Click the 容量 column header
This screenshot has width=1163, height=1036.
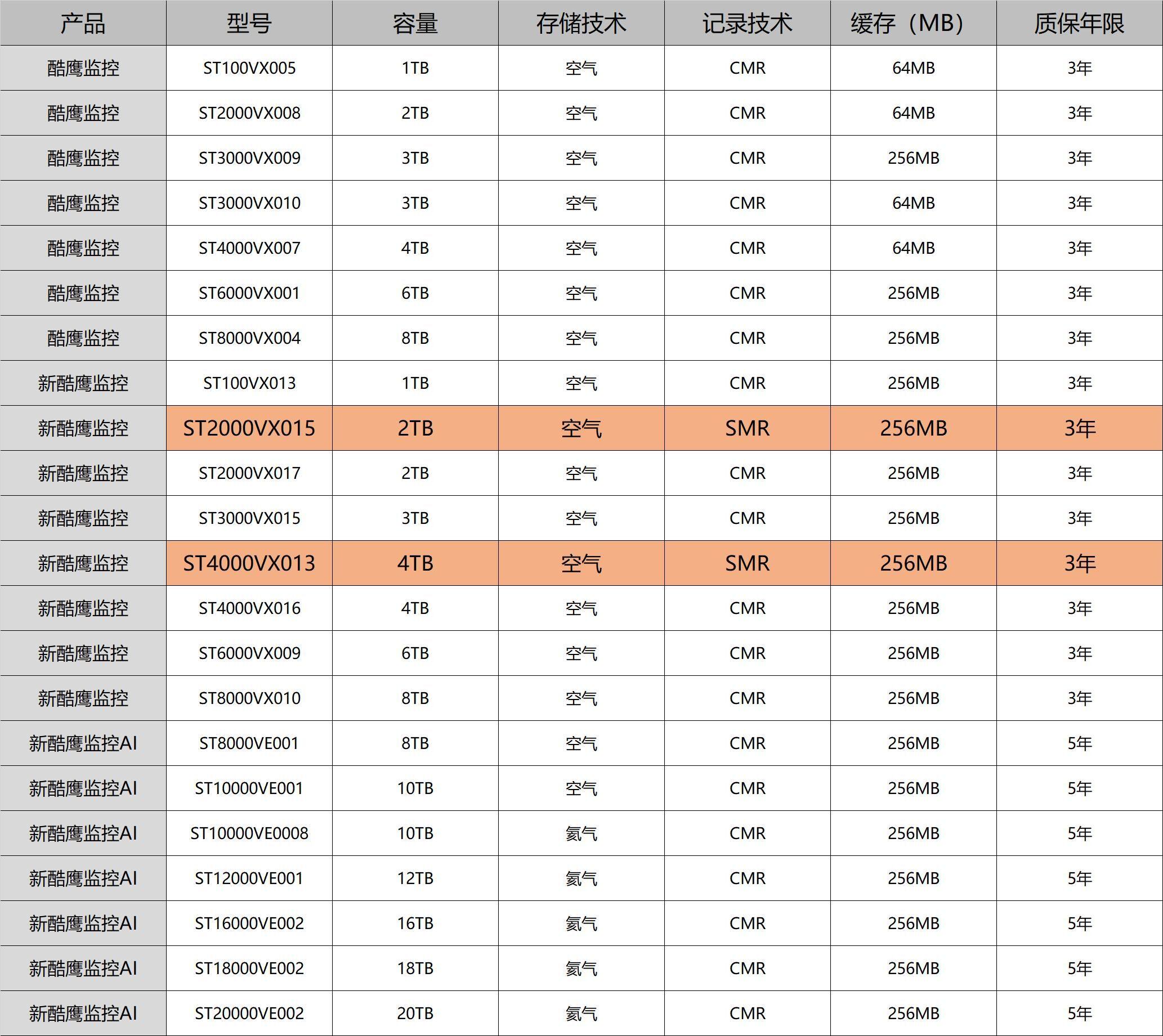pos(416,23)
